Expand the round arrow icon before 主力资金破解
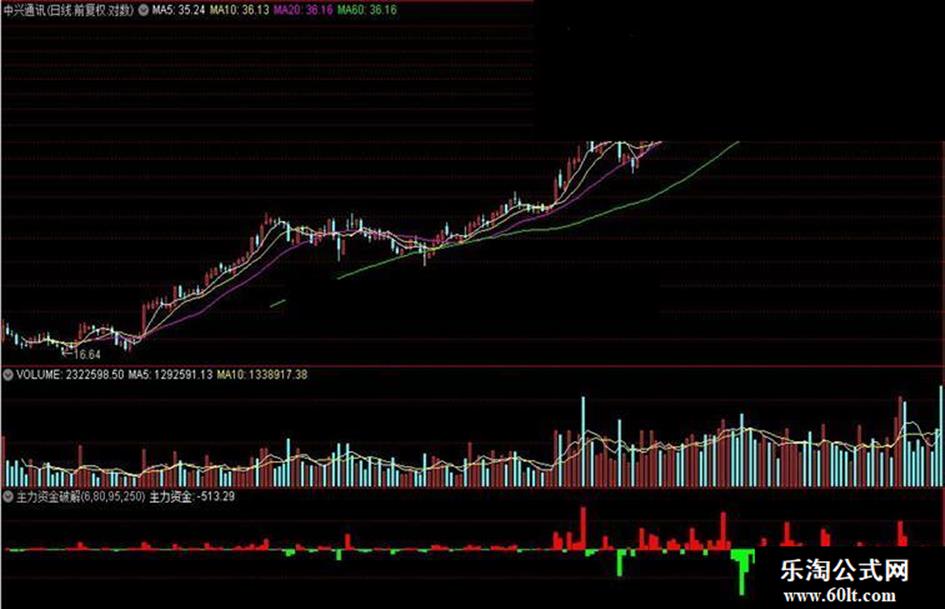 pyautogui.click(x=8, y=497)
